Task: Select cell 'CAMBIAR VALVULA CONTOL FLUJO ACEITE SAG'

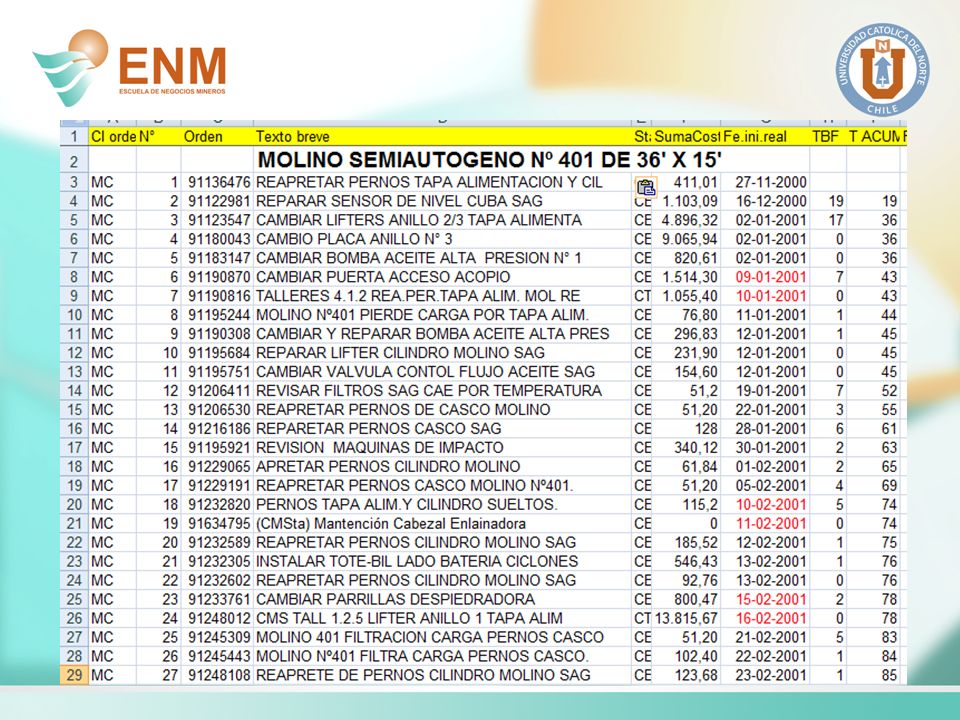Action: 443,372
